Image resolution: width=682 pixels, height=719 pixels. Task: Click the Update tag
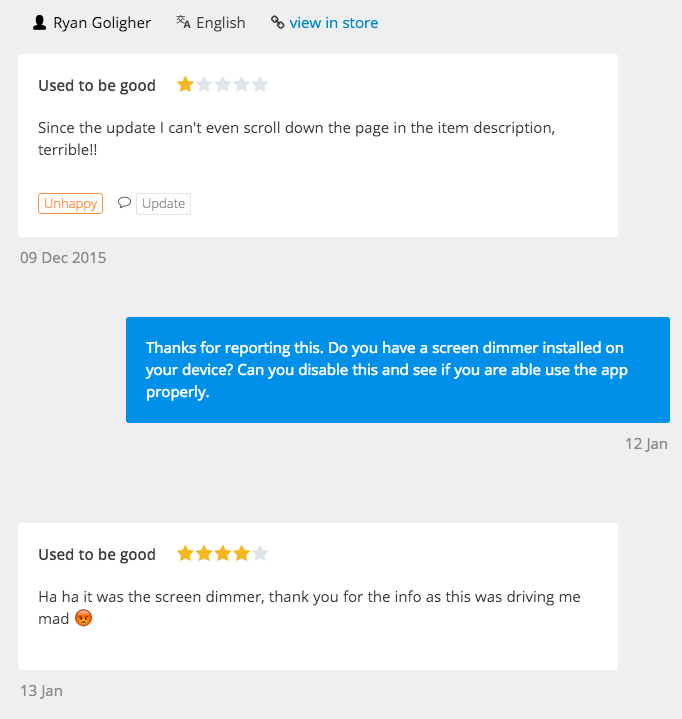(163, 203)
